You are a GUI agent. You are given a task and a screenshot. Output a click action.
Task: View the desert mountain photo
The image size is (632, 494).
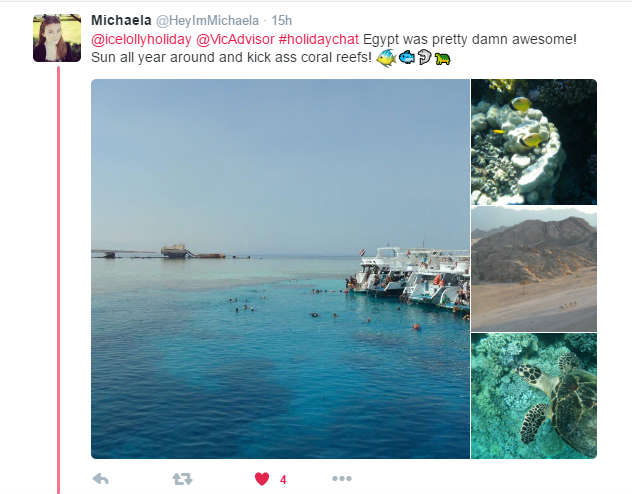[x=534, y=269]
